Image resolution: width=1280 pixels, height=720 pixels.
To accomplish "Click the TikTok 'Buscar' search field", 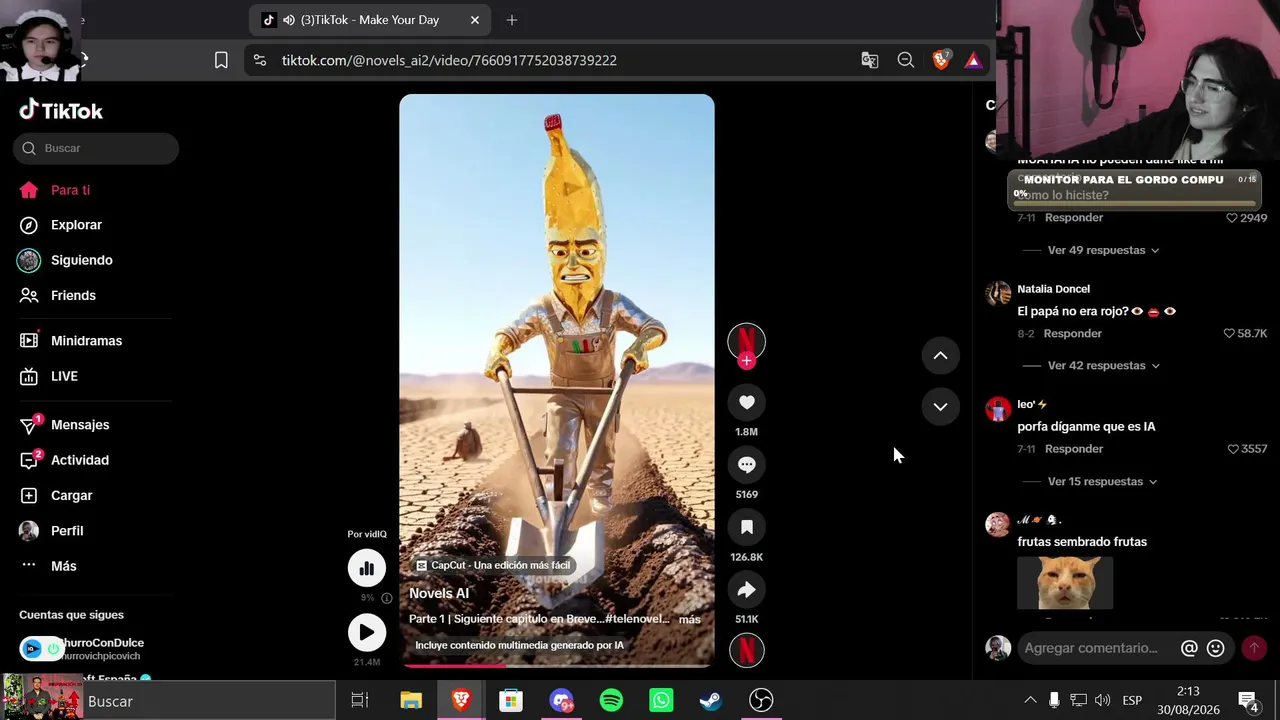I will [96, 148].
